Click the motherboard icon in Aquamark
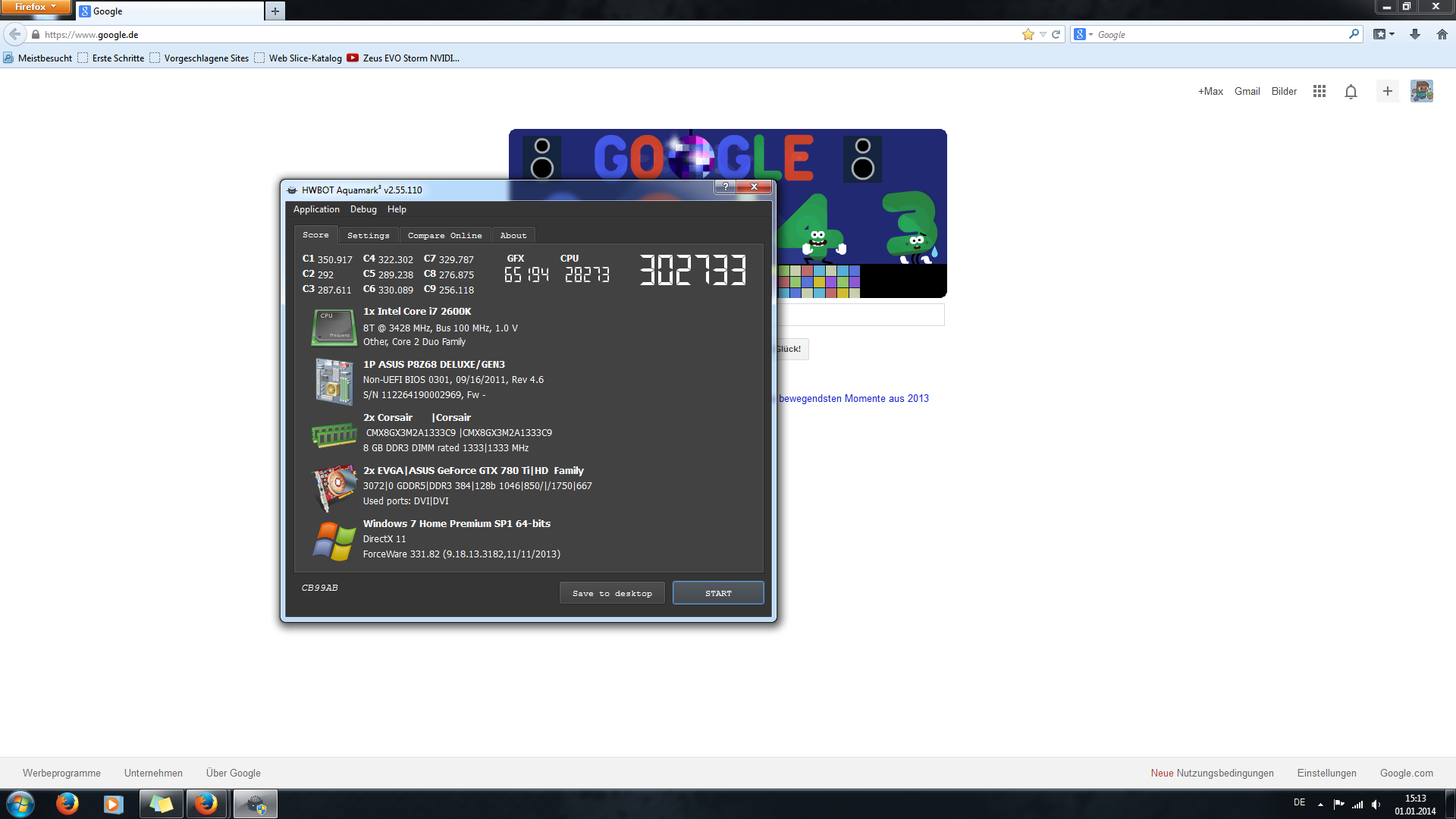 (x=334, y=381)
